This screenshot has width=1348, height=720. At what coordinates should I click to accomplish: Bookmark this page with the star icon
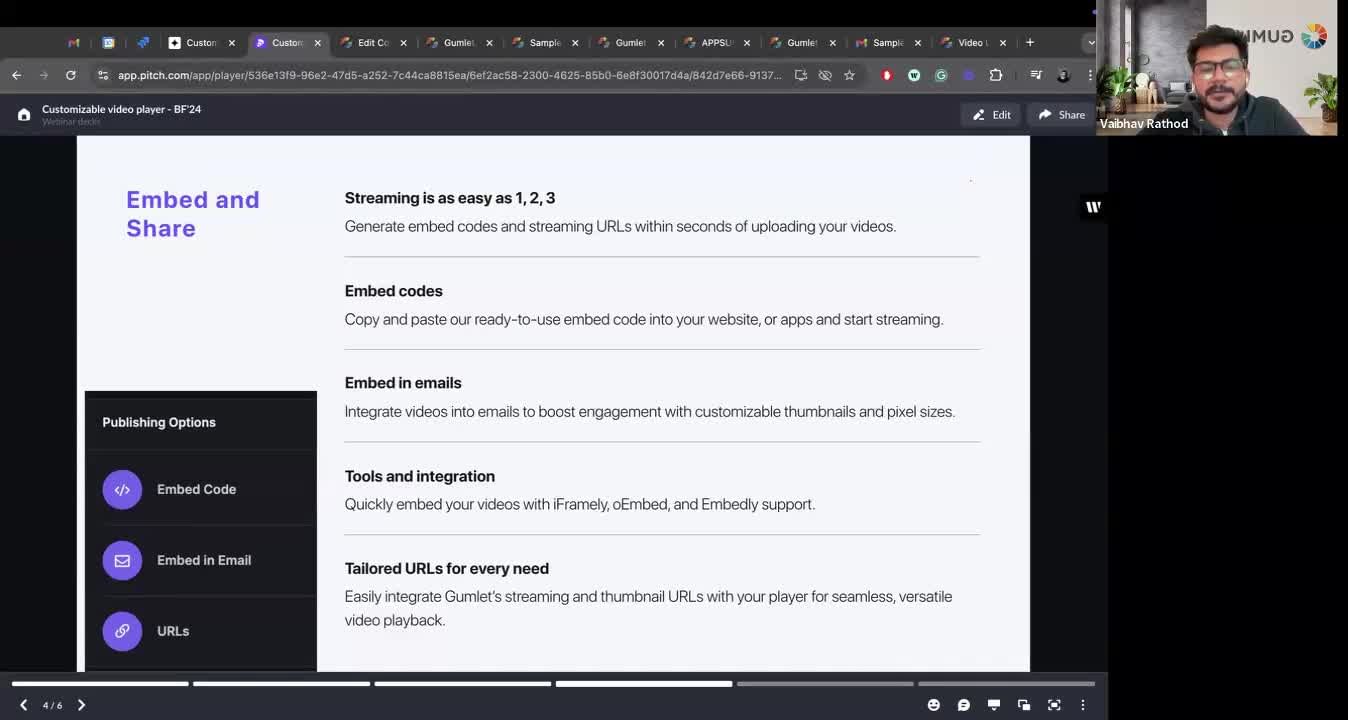click(849, 75)
